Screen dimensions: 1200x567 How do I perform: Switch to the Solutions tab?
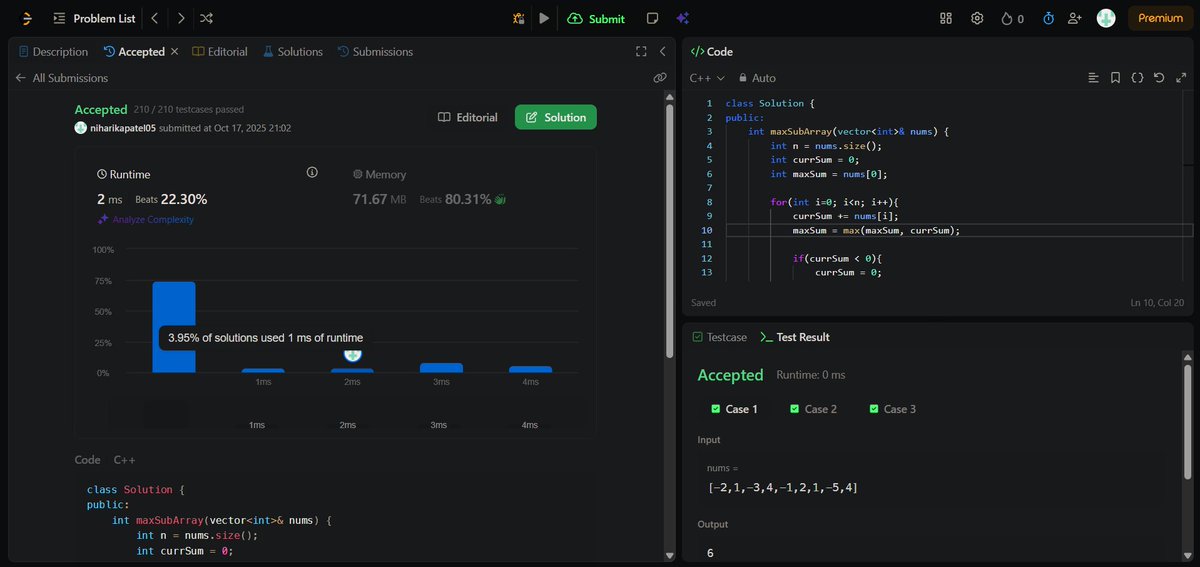(x=293, y=51)
